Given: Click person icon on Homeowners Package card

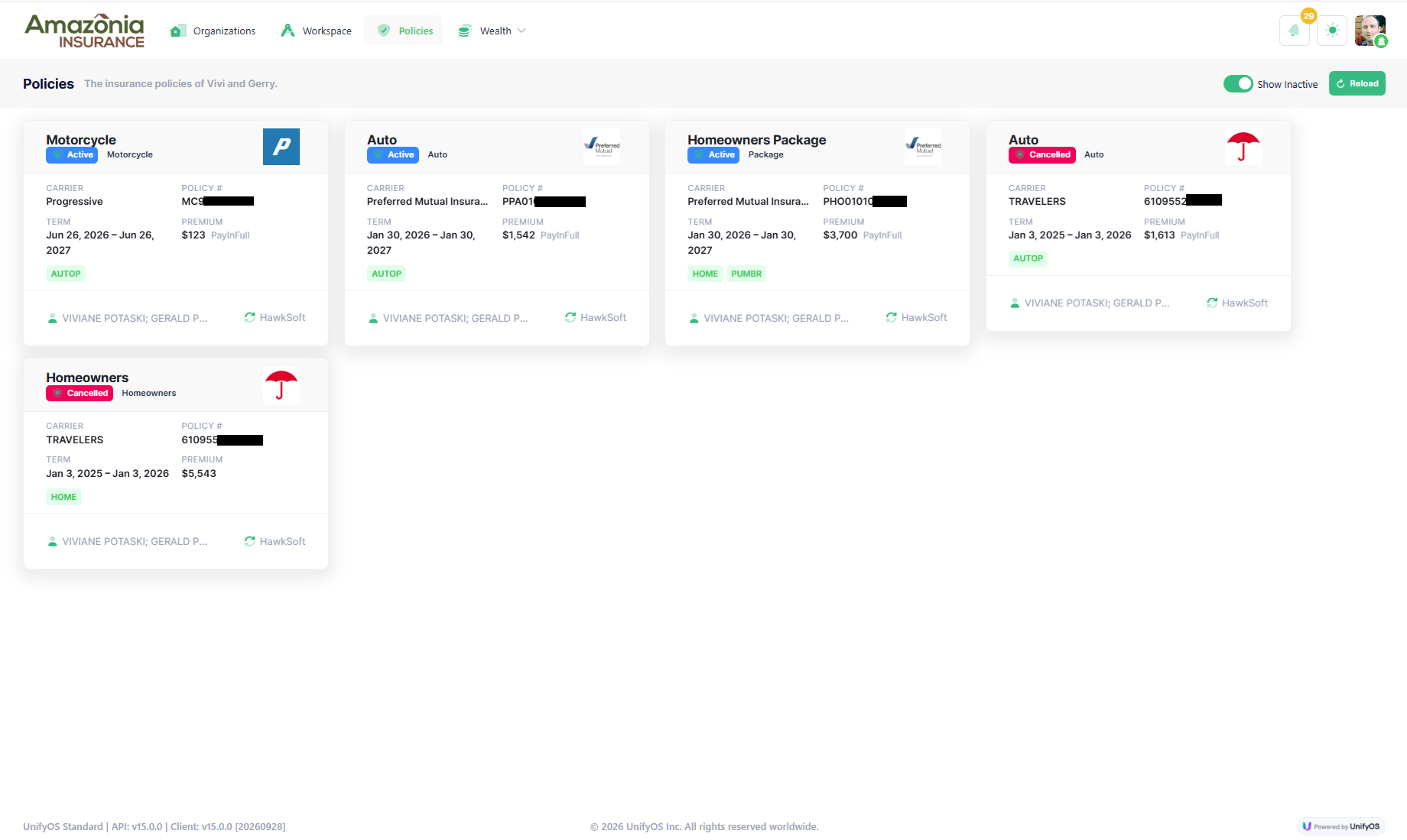Looking at the screenshot, I should [x=694, y=318].
